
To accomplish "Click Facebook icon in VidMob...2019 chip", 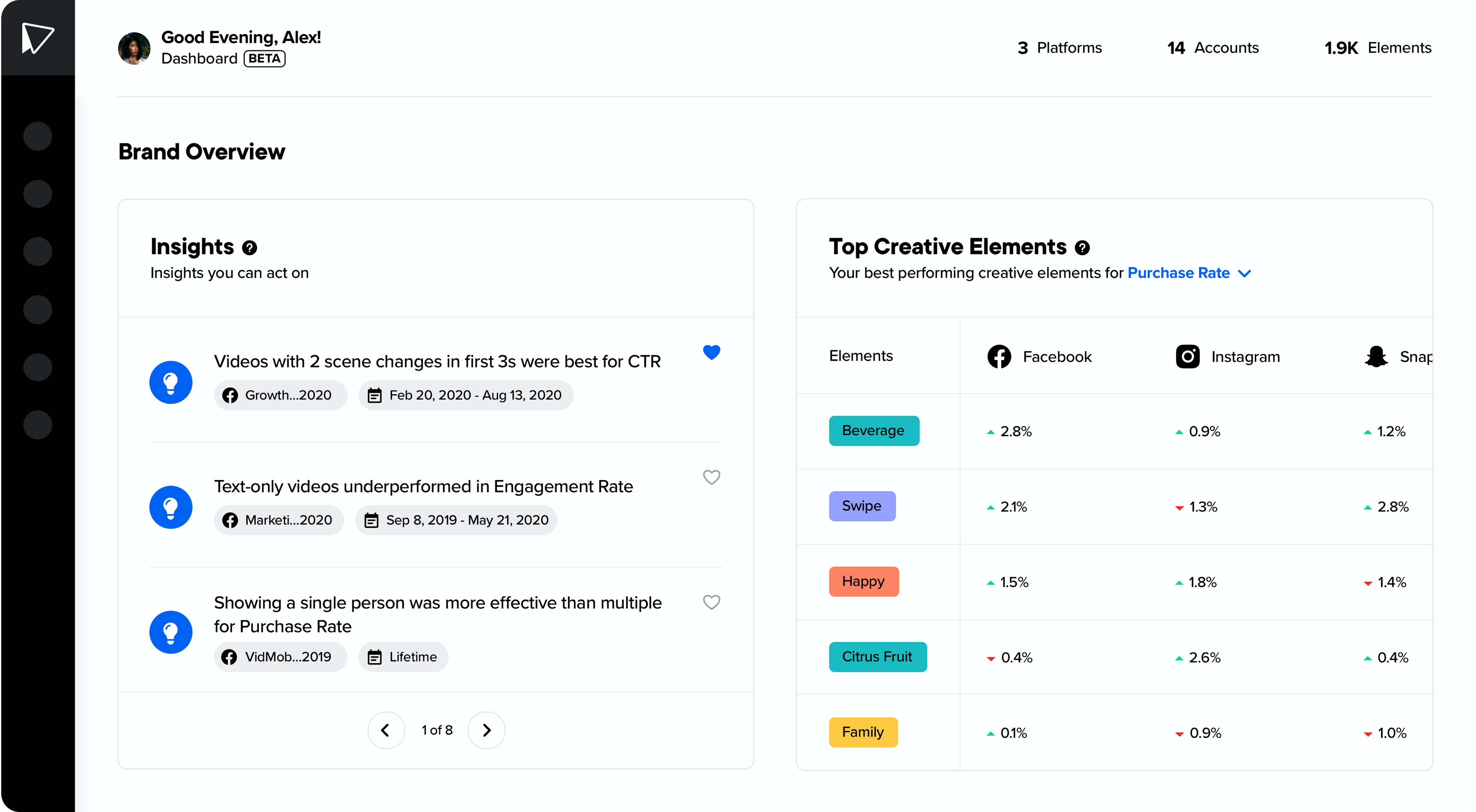I will [x=229, y=657].
